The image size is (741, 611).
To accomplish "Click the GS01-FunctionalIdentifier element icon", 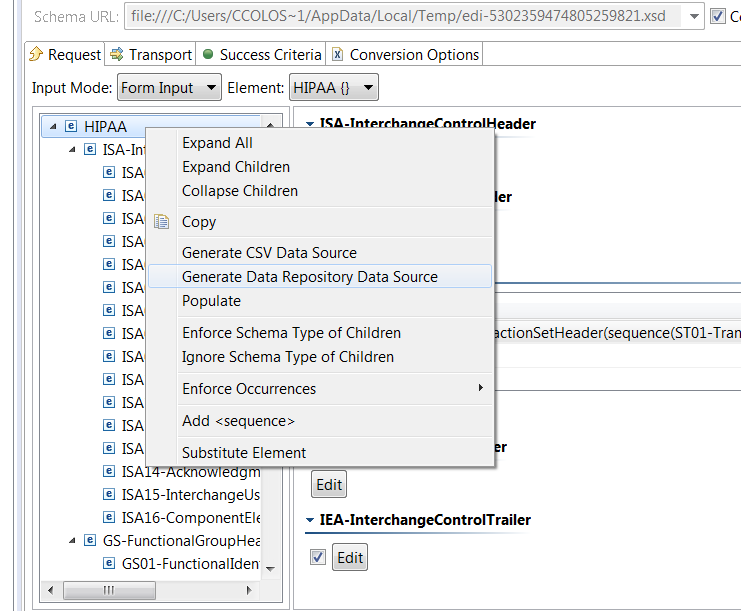I will click(x=109, y=563).
